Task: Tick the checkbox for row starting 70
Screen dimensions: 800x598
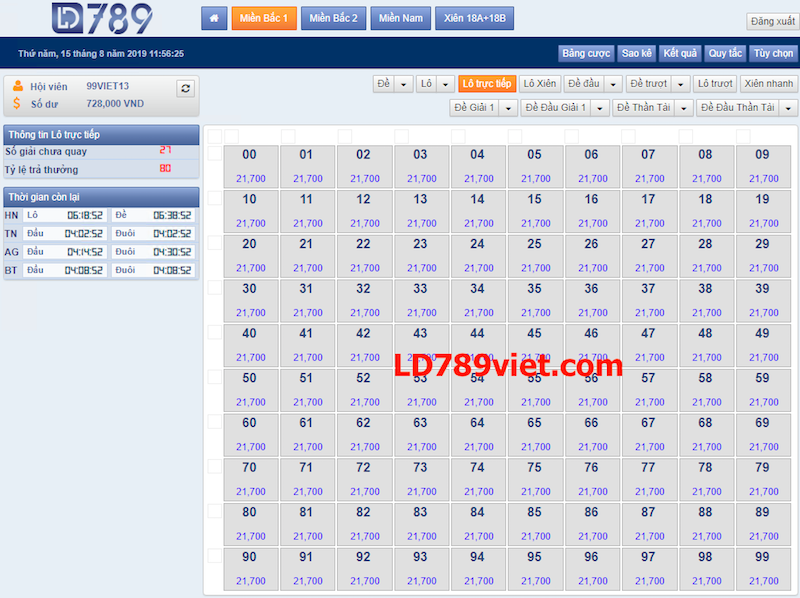Action: (x=215, y=466)
